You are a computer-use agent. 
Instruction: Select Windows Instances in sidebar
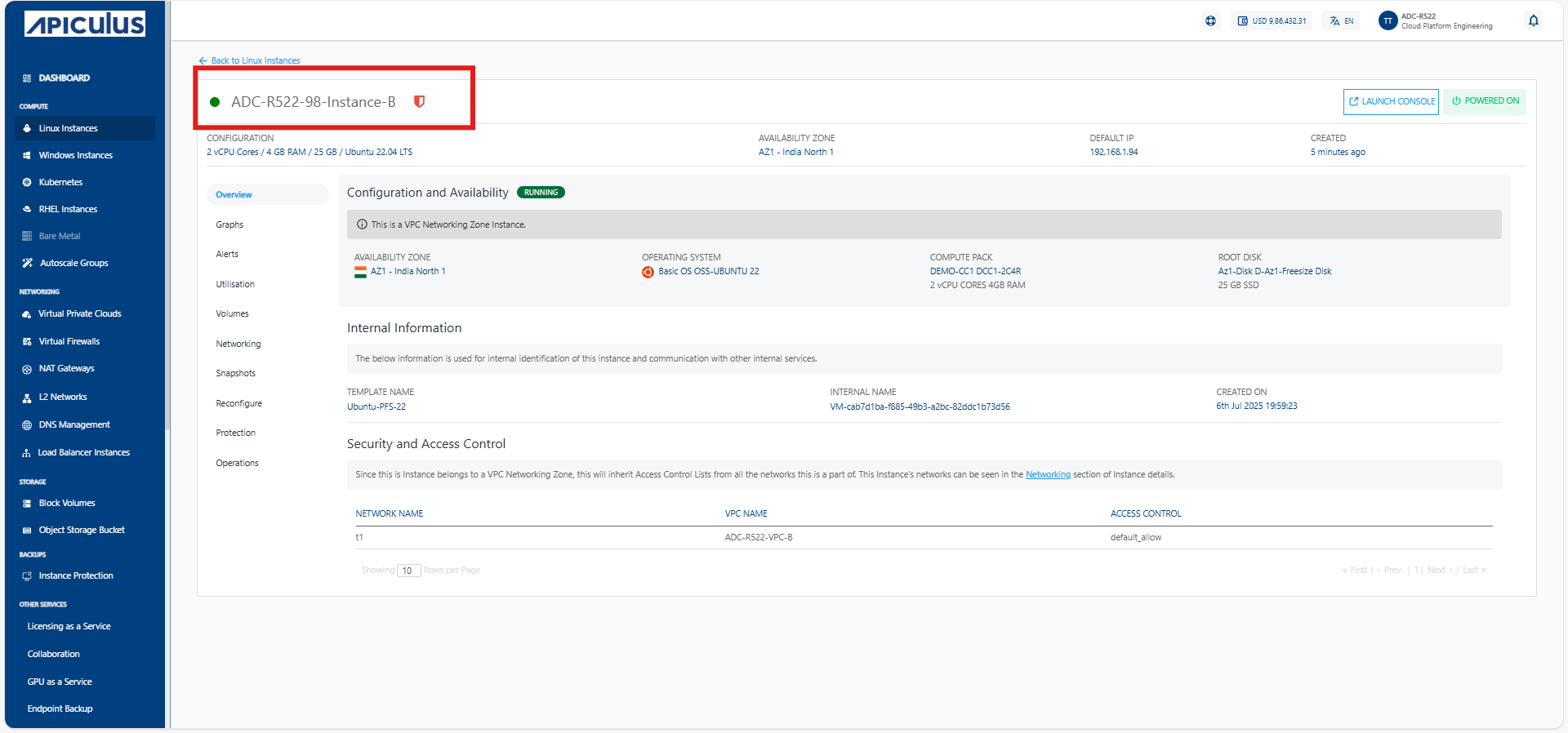(75, 155)
